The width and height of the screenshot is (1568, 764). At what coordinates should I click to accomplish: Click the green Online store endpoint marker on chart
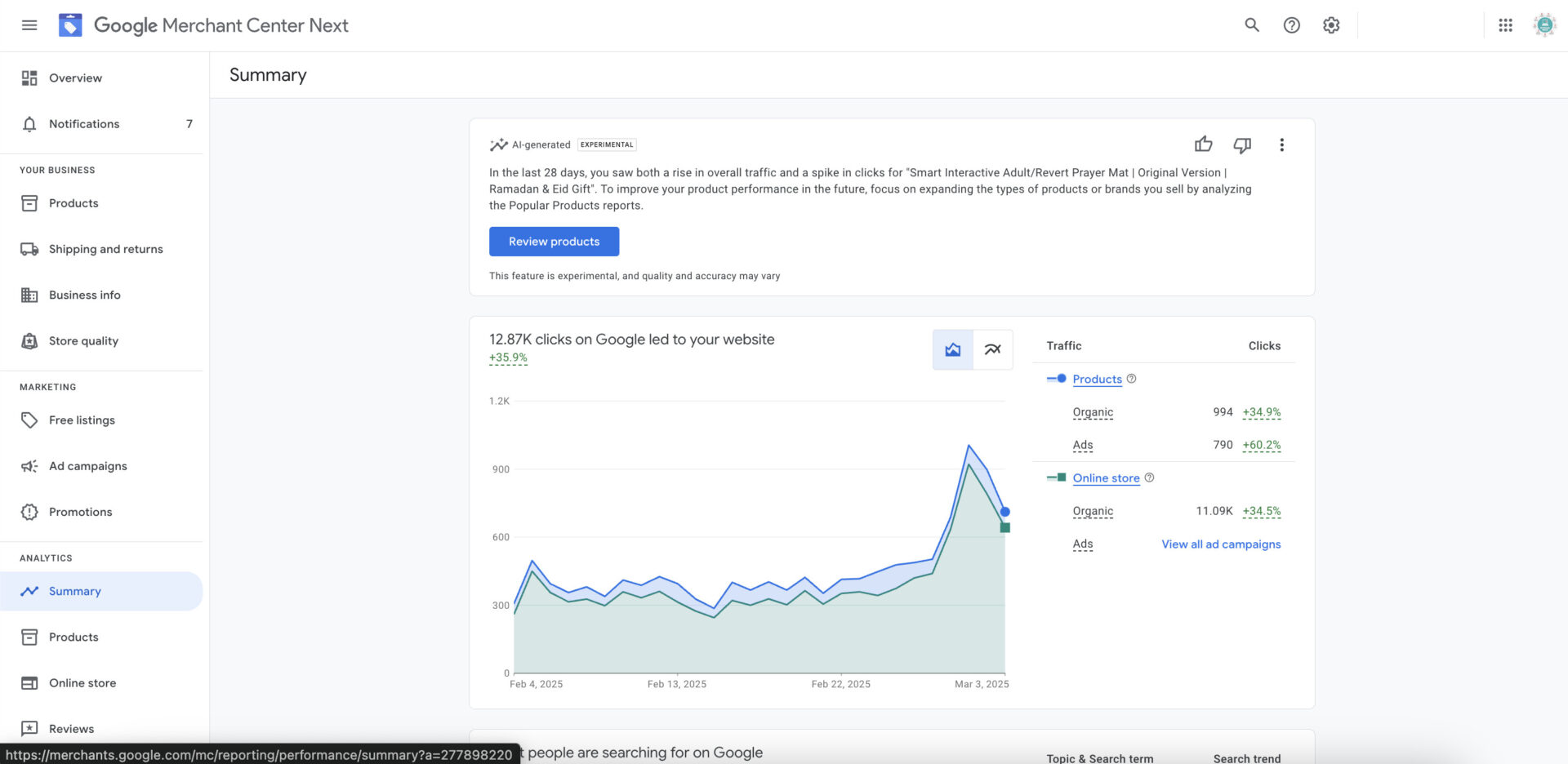coord(1005,527)
